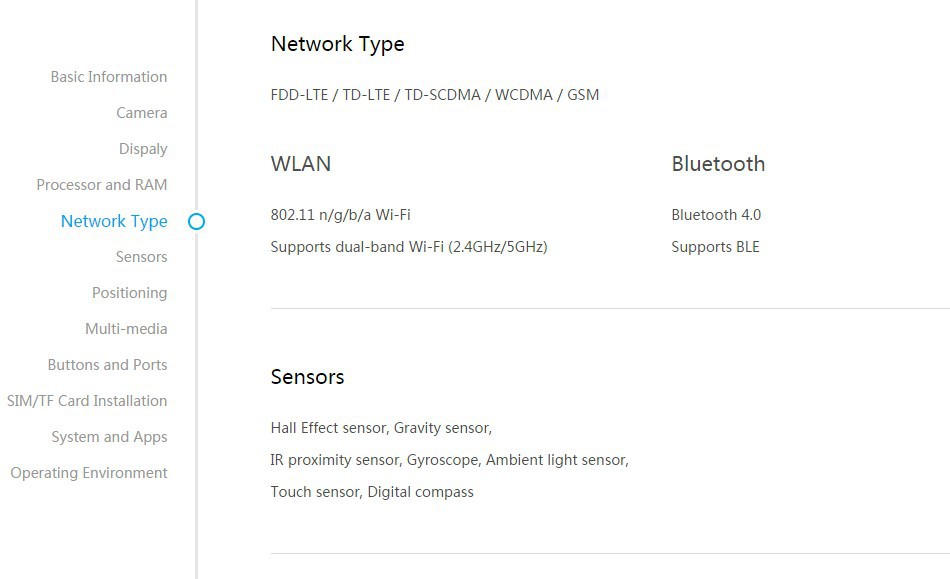The image size is (950, 579).
Task: Open Basic Information section in sidebar
Action: (109, 77)
